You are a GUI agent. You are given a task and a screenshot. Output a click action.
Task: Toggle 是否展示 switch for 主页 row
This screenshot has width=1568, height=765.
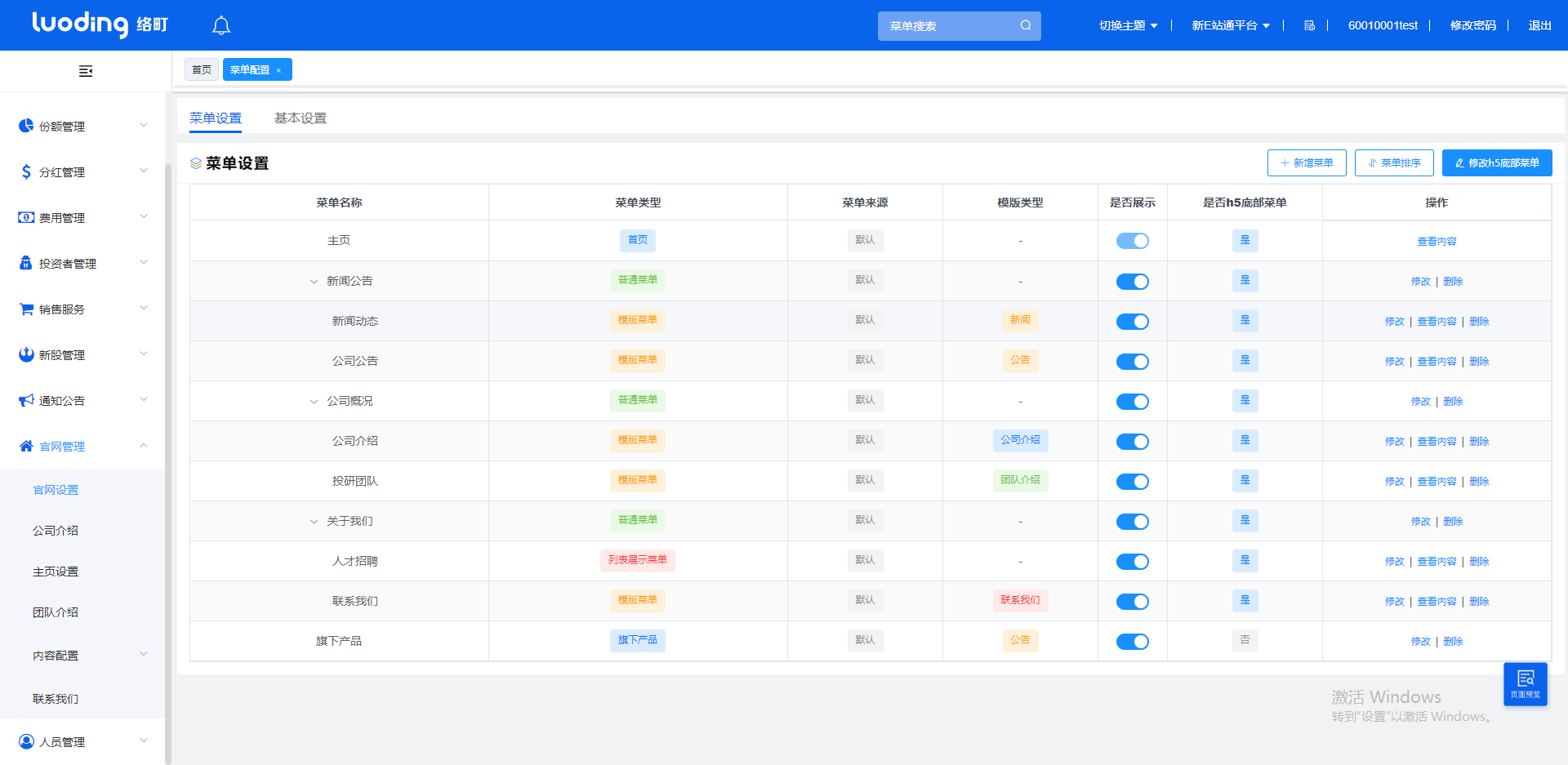click(1132, 241)
